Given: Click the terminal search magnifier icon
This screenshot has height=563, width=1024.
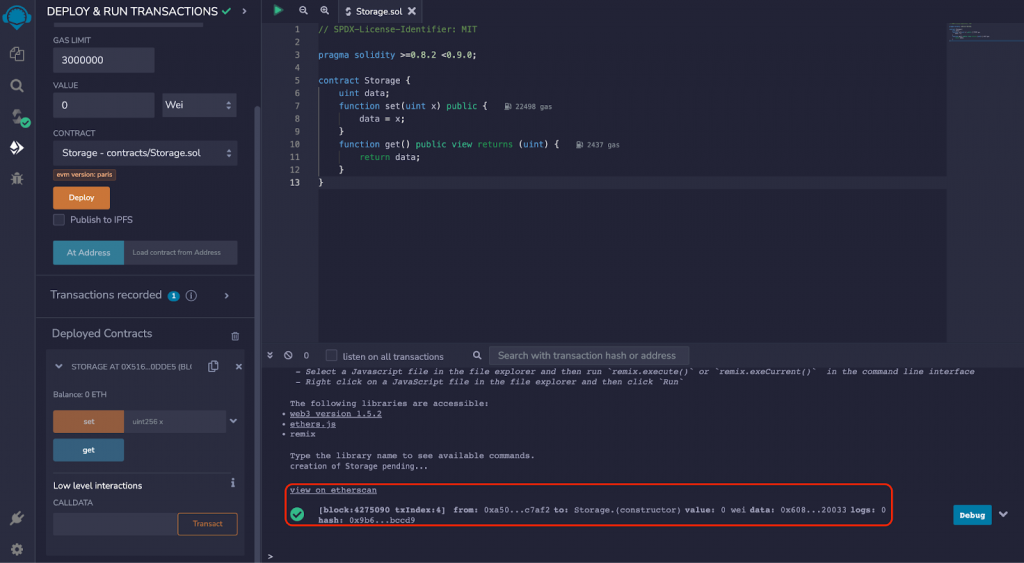Looking at the screenshot, I should 477,355.
